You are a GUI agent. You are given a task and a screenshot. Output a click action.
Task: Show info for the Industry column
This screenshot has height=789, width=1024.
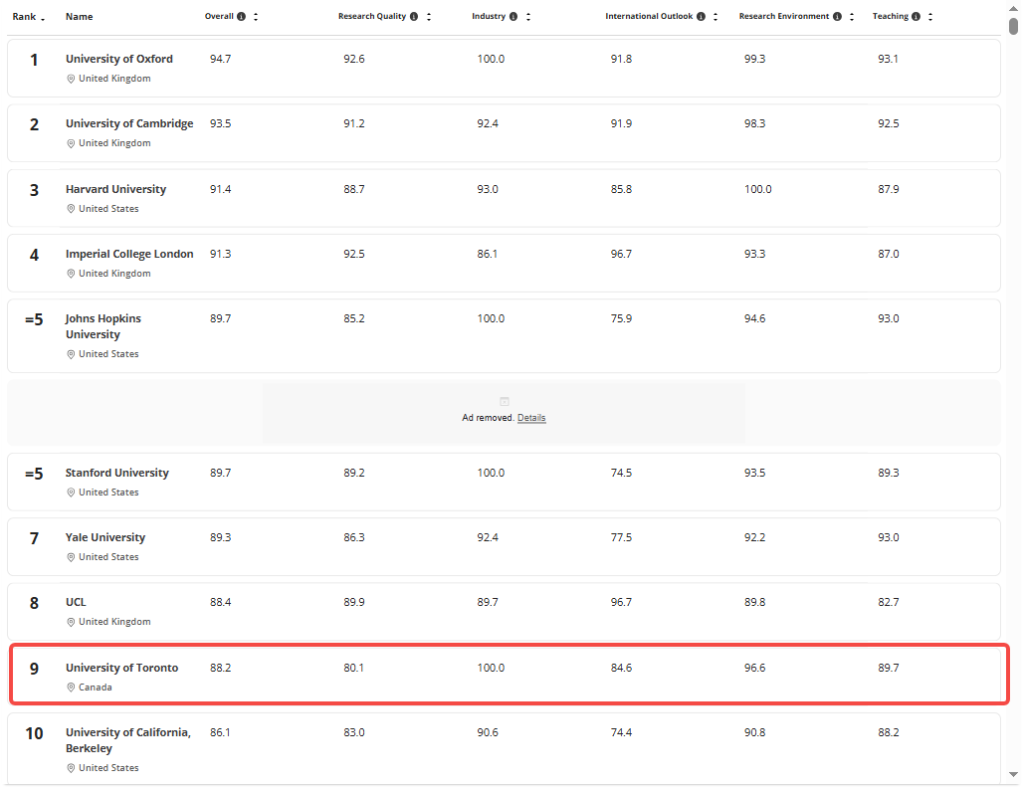[514, 17]
